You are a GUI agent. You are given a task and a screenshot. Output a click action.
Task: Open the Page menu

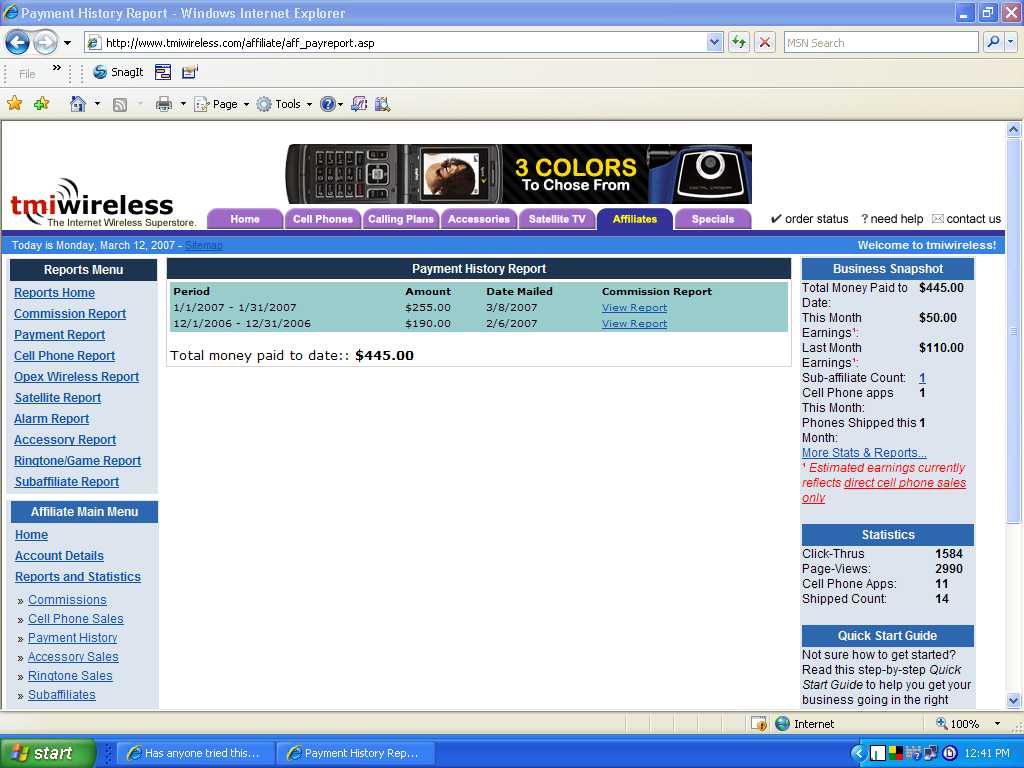(222, 104)
